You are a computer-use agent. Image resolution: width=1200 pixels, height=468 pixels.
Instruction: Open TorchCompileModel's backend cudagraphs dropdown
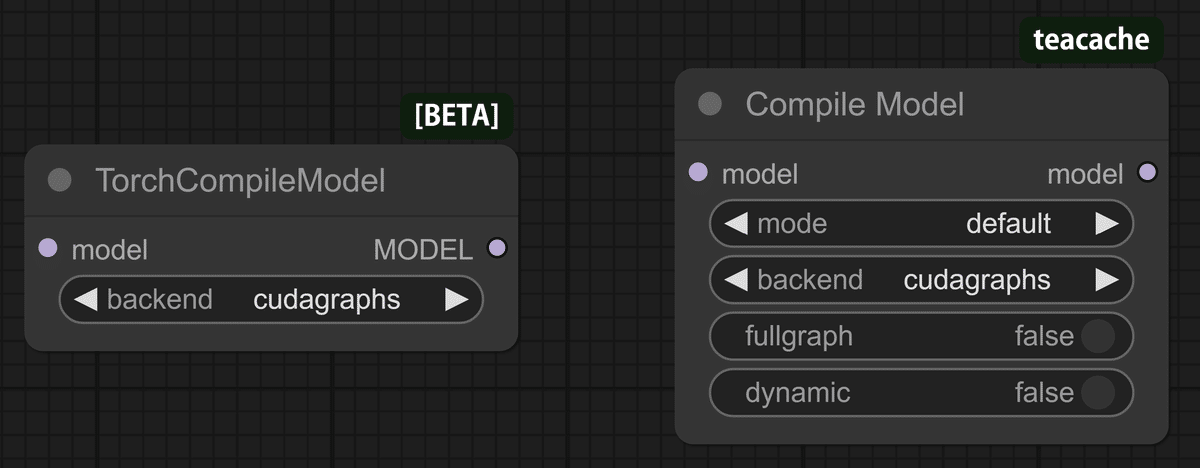(326, 299)
